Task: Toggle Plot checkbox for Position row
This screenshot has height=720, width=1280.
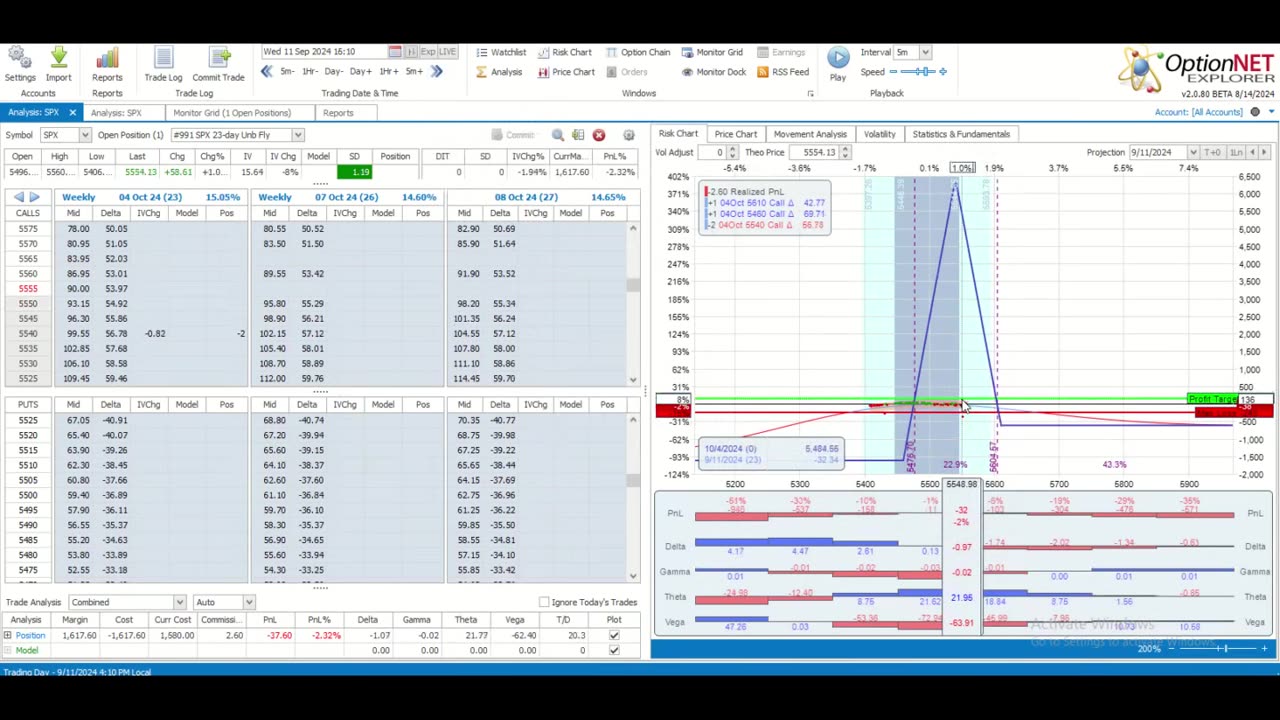Action: pyautogui.click(x=614, y=635)
